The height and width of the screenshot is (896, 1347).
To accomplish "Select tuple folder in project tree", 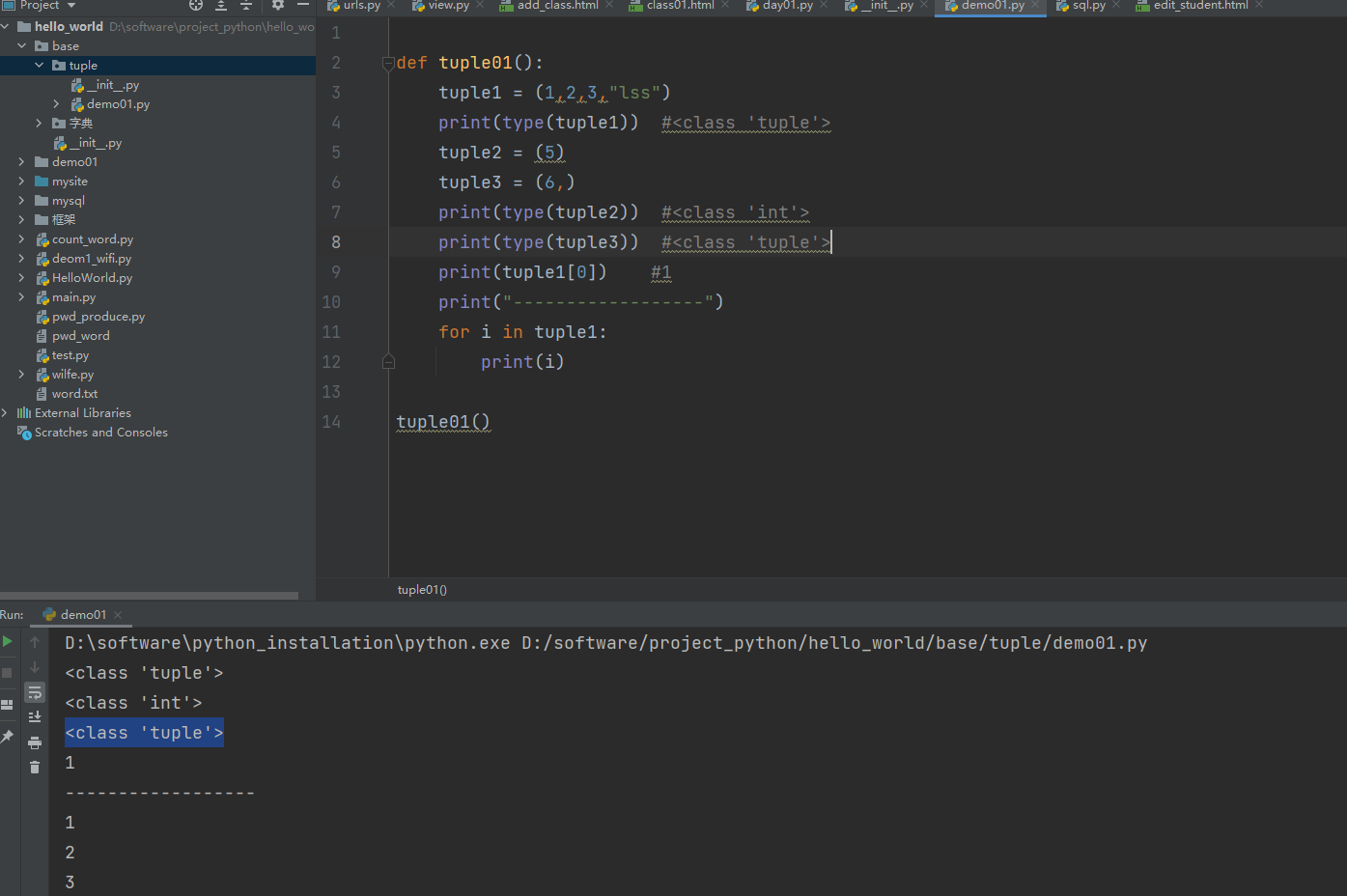I will (x=157, y=66).
